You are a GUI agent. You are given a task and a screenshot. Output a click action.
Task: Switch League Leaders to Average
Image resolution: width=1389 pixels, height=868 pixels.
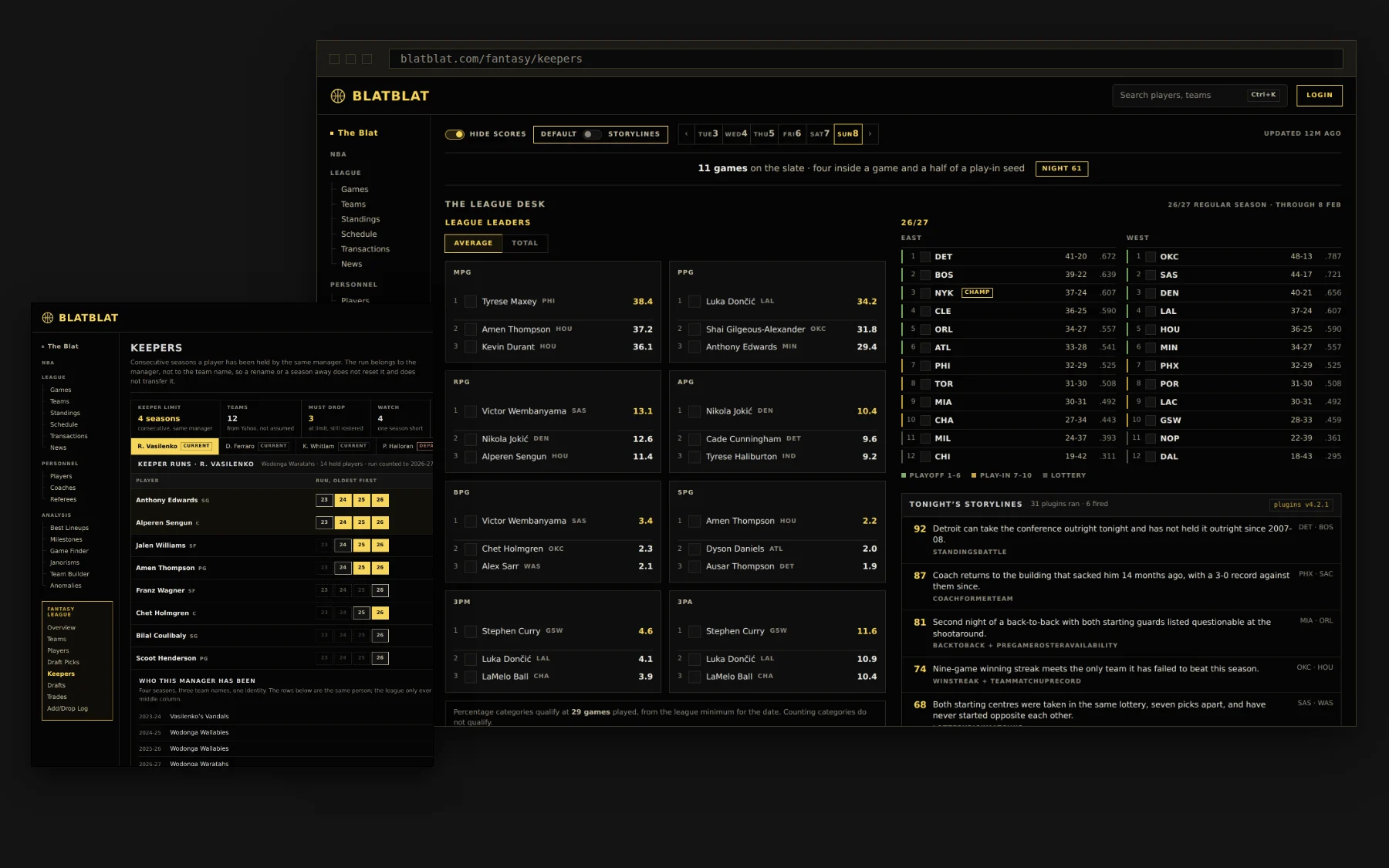pyautogui.click(x=473, y=243)
